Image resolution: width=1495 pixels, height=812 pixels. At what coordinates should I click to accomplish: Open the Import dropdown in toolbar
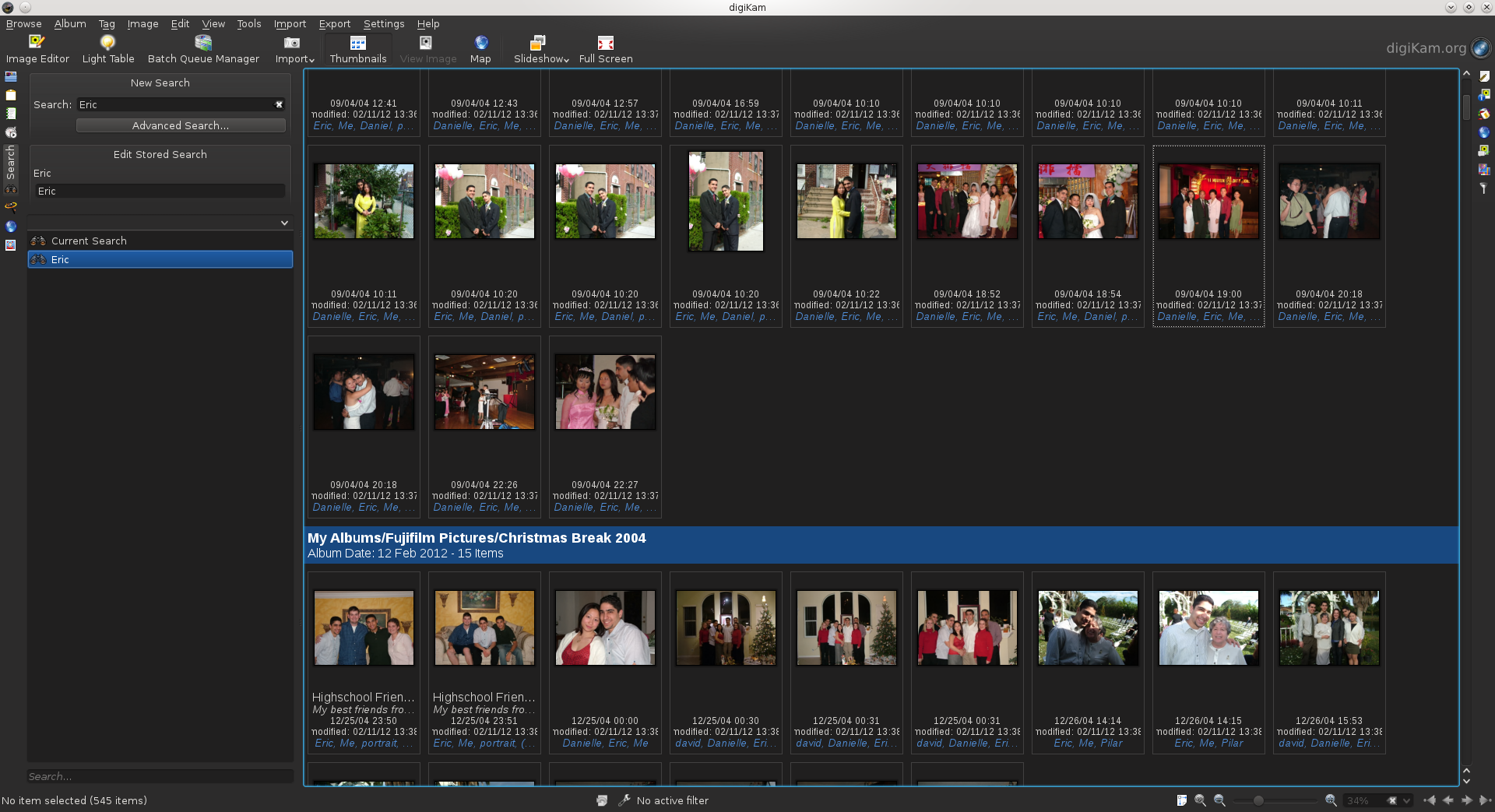(294, 49)
